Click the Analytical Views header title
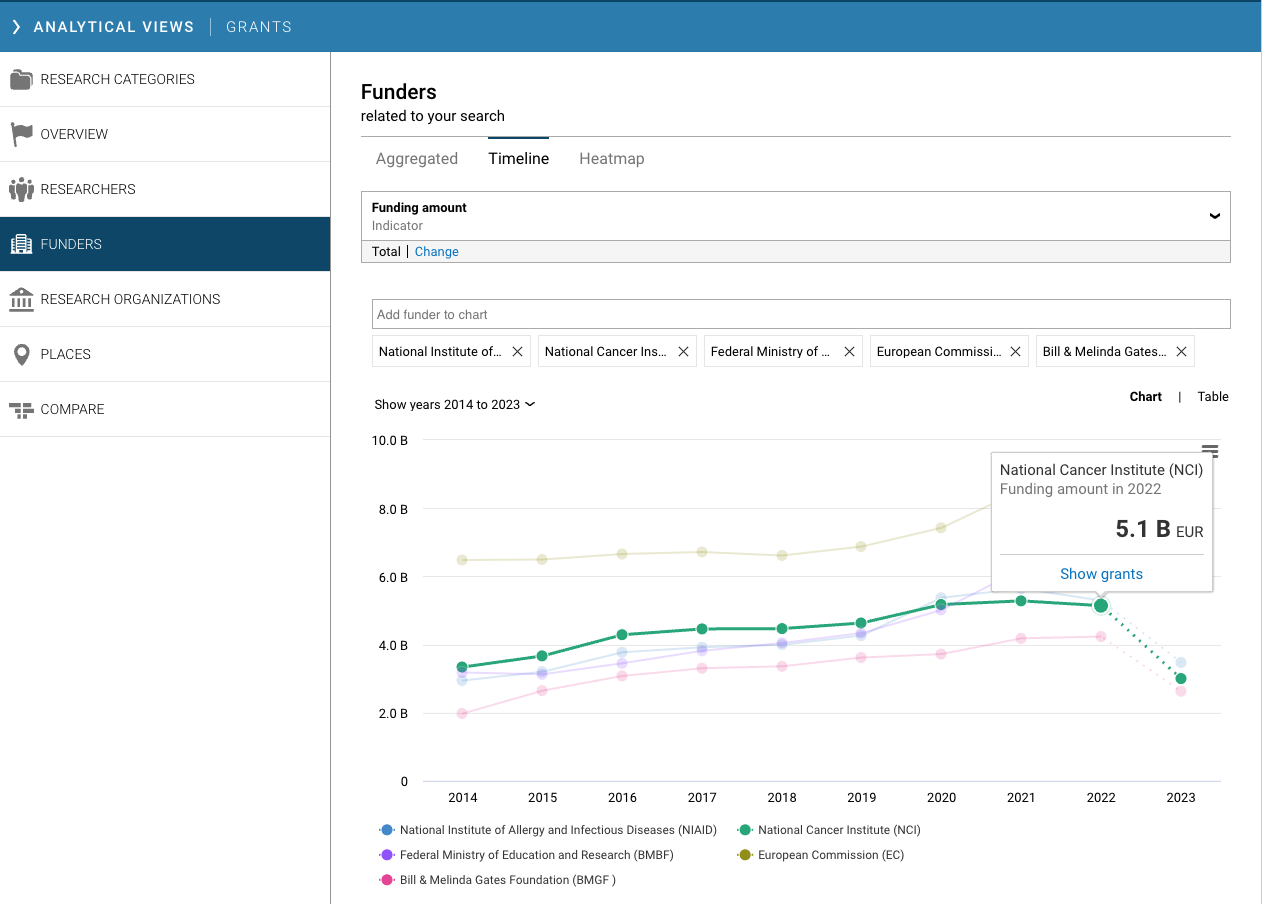This screenshot has height=904, width=1262. click(x=114, y=27)
